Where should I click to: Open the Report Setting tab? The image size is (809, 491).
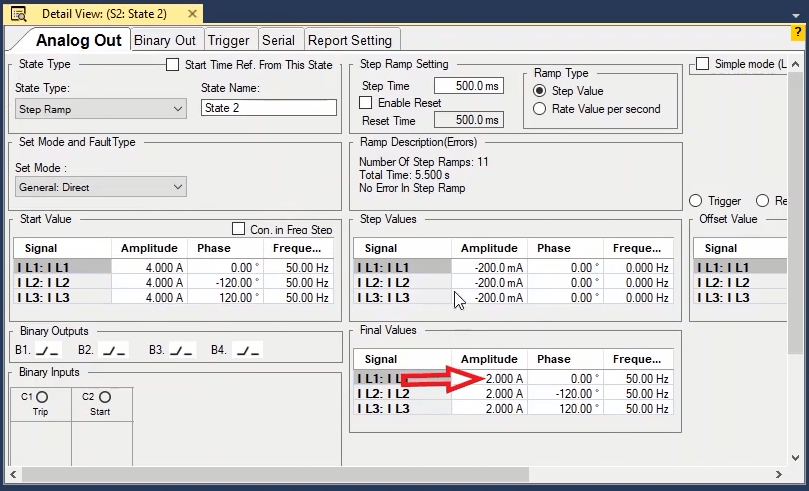(x=350, y=40)
